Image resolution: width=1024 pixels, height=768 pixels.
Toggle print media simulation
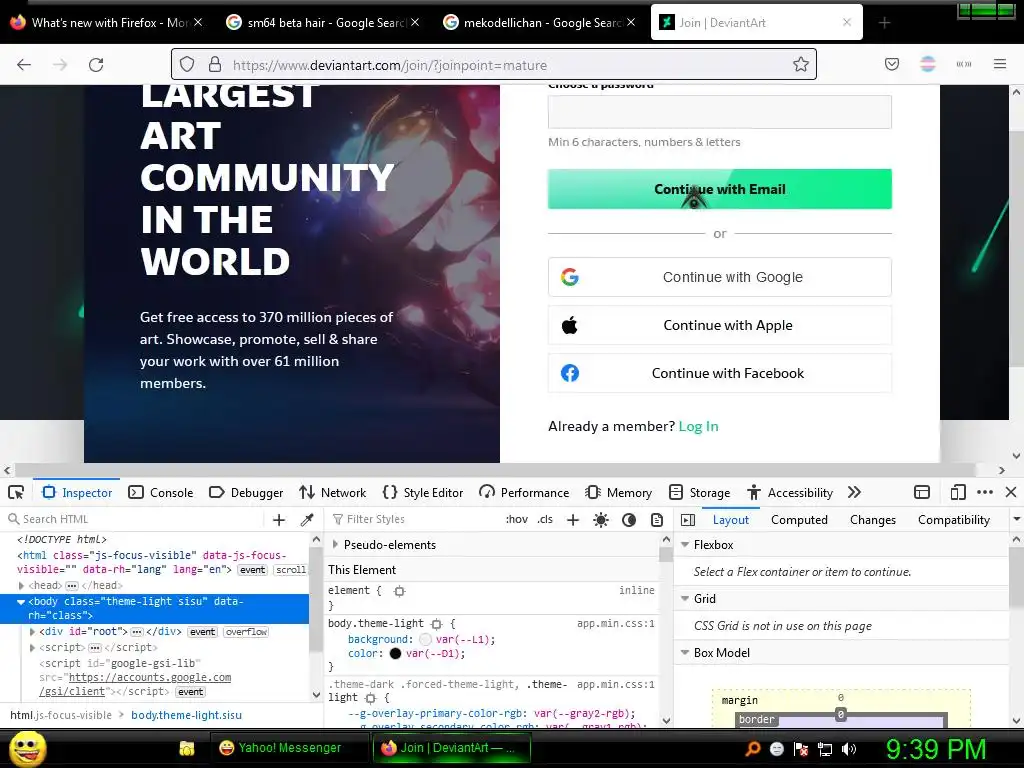click(657, 520)
